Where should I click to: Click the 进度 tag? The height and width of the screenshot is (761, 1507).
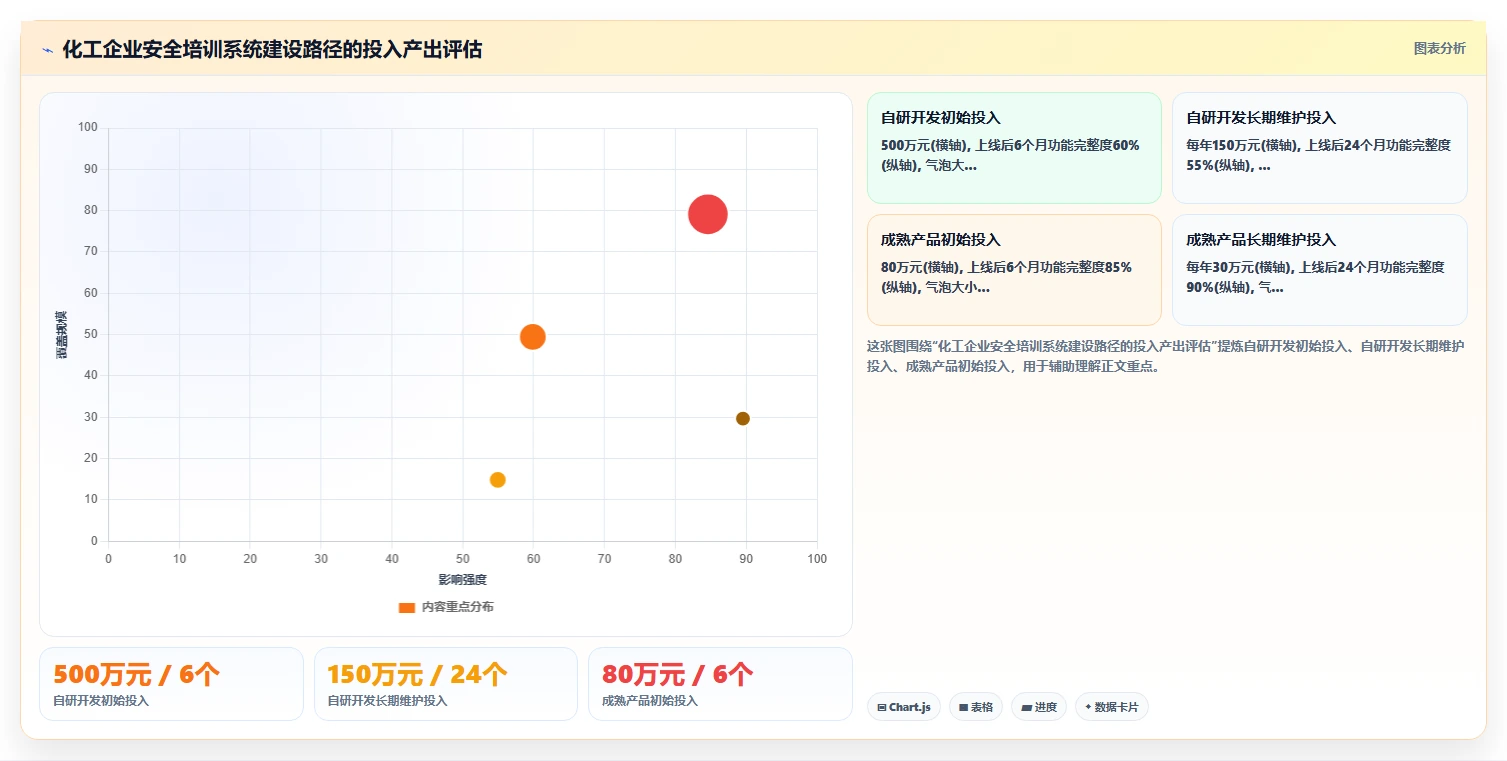pyautogui.click(x=1039, y=707)
